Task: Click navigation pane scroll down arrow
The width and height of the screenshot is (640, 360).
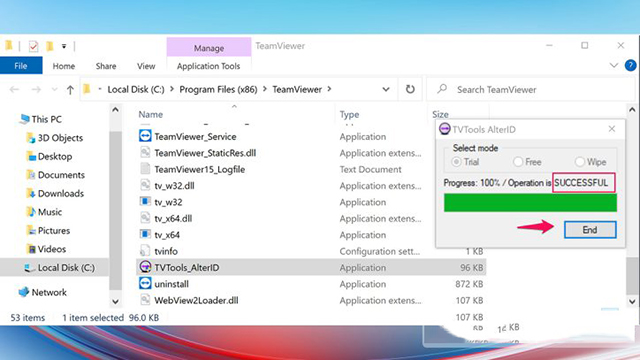Action: [116, 302]
